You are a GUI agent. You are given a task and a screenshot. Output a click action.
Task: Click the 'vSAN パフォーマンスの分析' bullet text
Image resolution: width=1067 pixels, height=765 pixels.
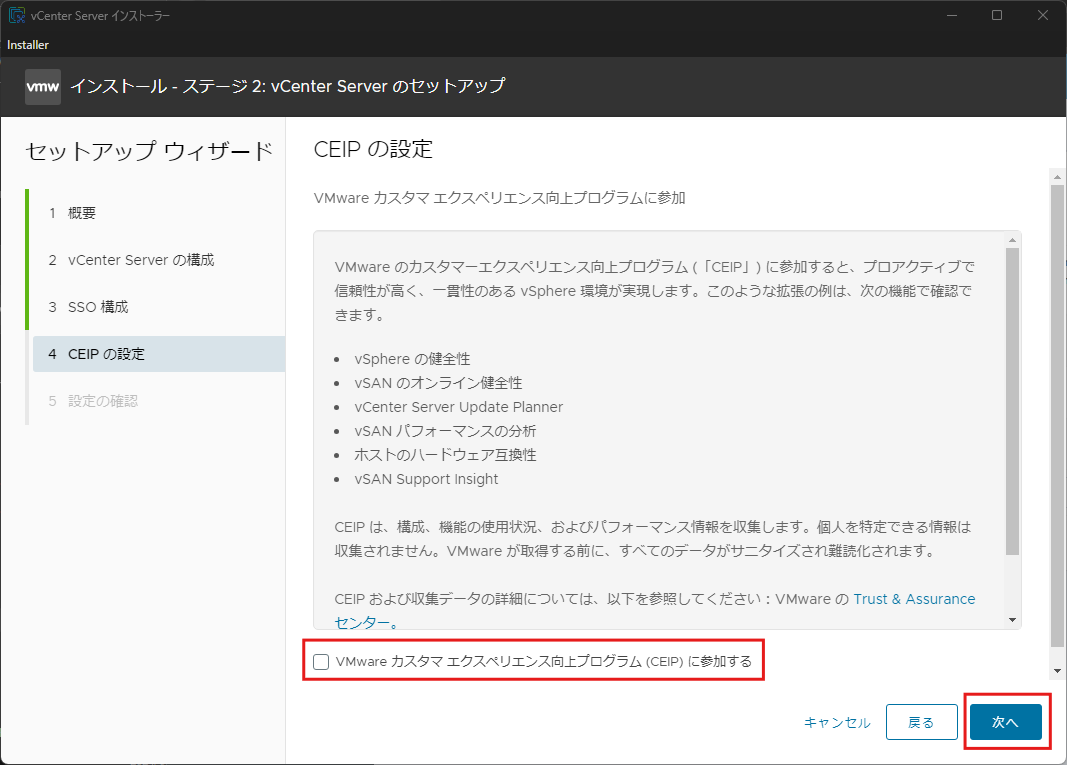[445, 431]
